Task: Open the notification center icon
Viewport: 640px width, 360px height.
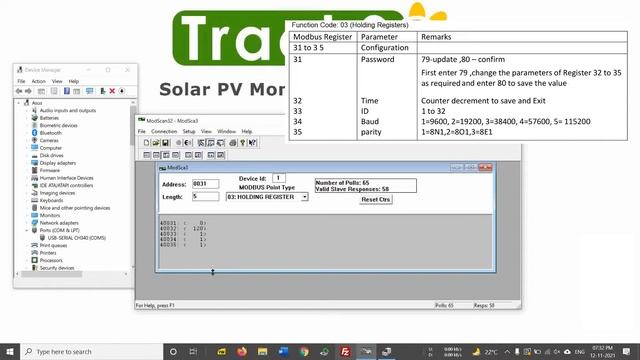Action: pyautogui.click(x=627, y=351)
